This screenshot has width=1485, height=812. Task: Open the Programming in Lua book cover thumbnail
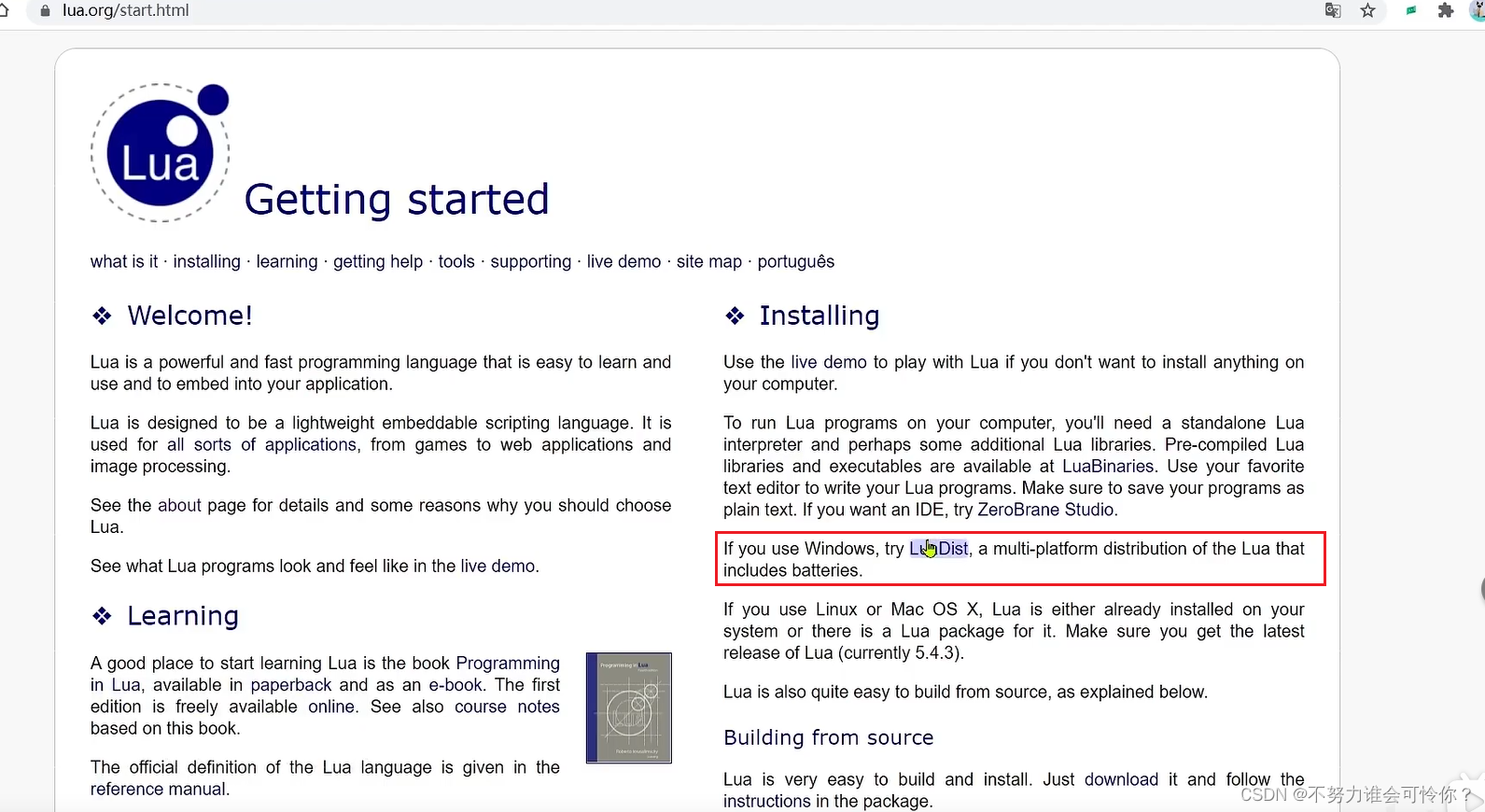pos(629,707)
